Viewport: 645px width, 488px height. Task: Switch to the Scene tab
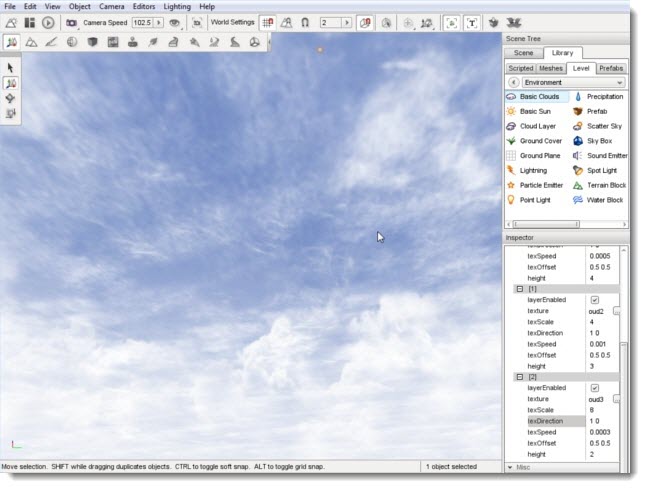click(523, 53)
